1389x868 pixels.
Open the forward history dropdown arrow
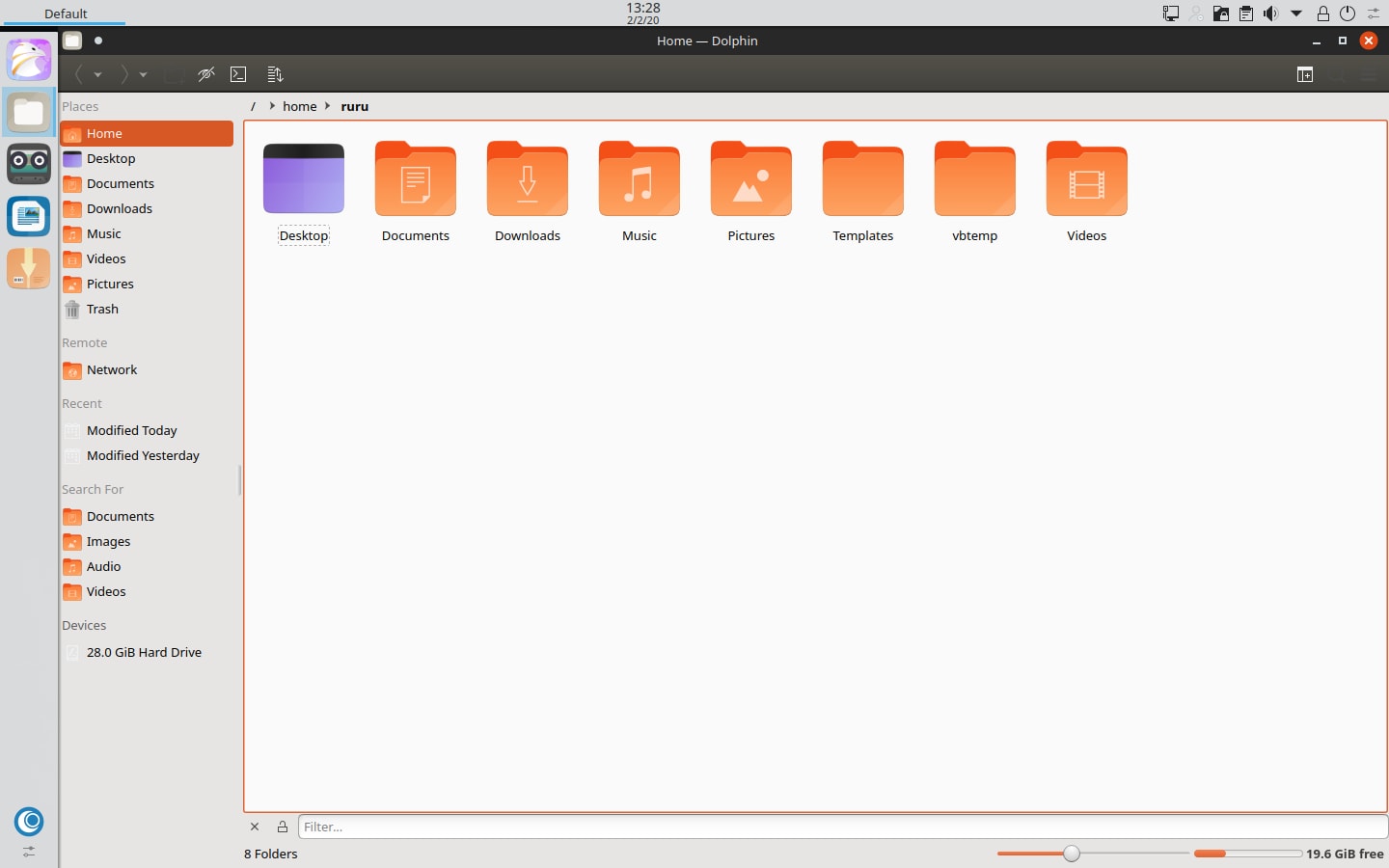(143, 75)
